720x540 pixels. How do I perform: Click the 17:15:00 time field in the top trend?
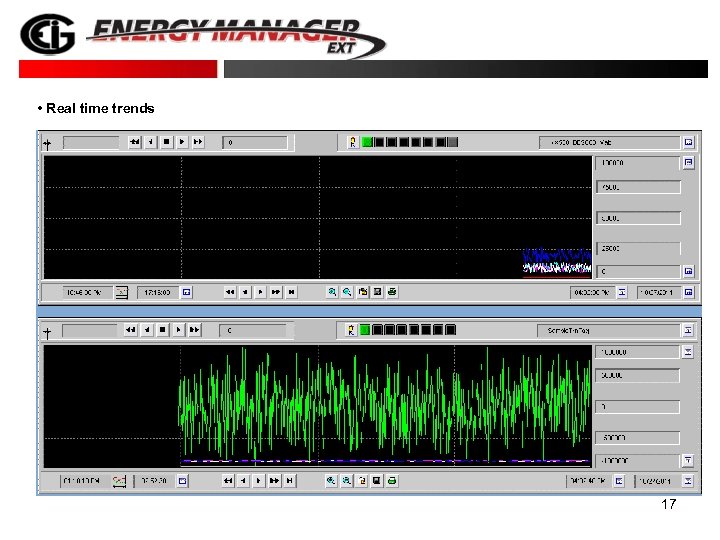coord(158,292)
